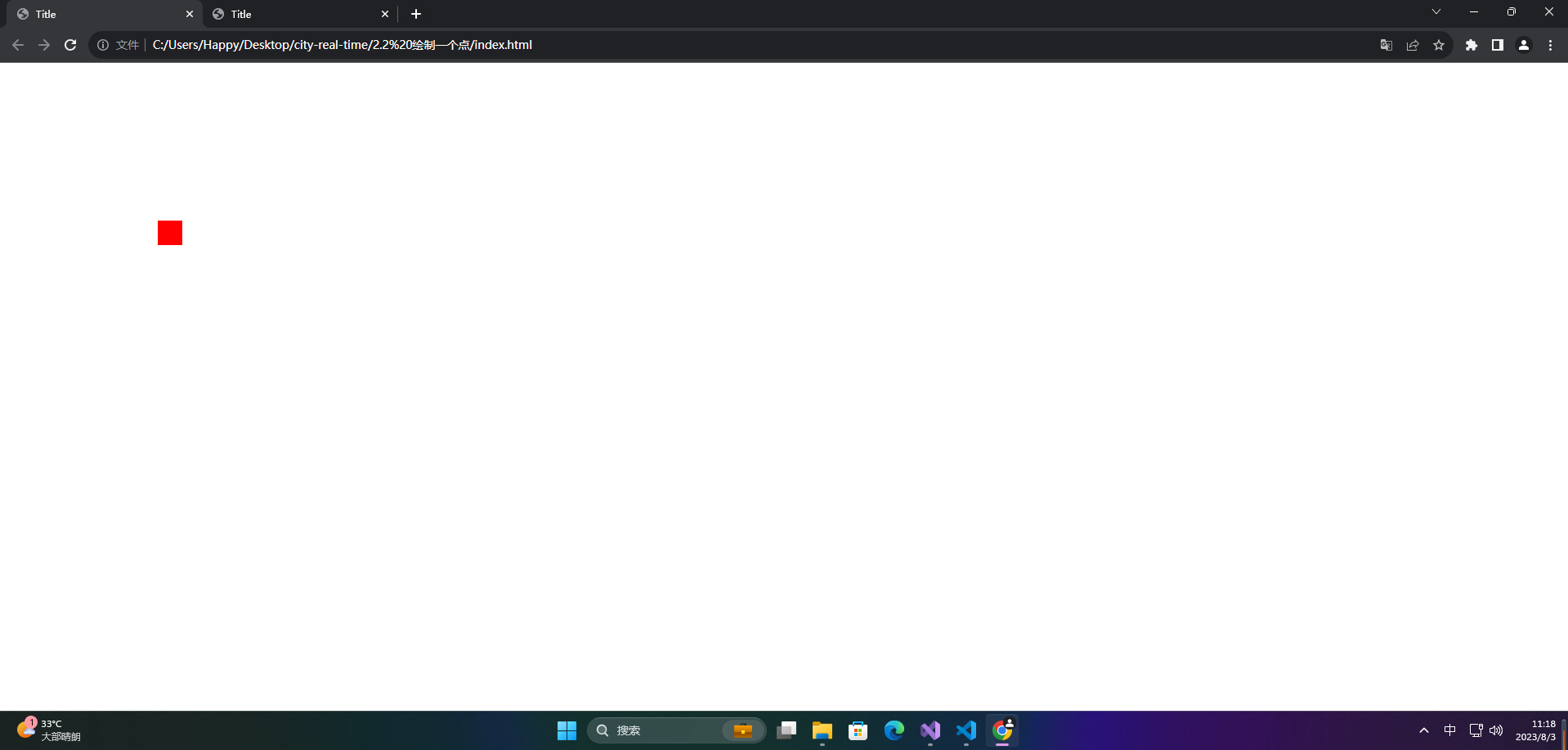Open the Windows Start menu
Screen dimensions: 1568x750
coord(567,730)
